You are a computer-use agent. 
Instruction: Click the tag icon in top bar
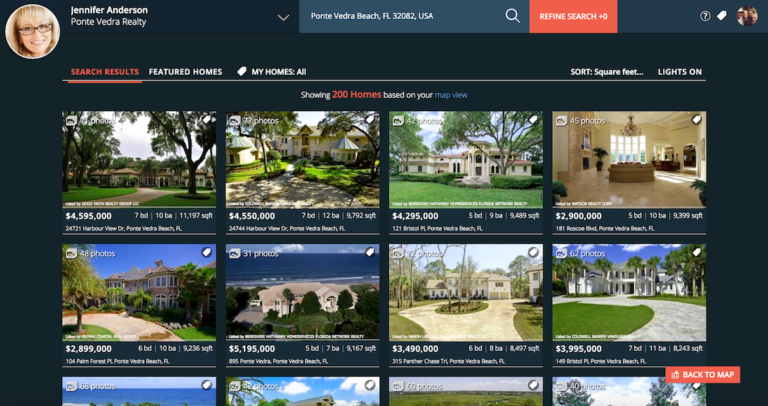721,16
